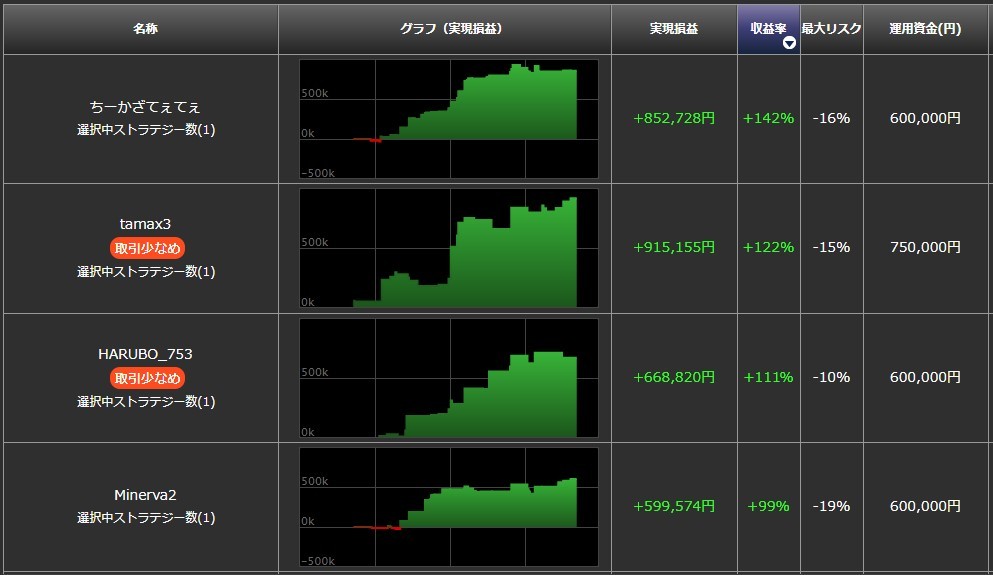The height and width of the screenshot is (575, 993).
Task: Expand 選択中ストラテジー数(1) under Minerva2
Action: (x=146, y=518)
